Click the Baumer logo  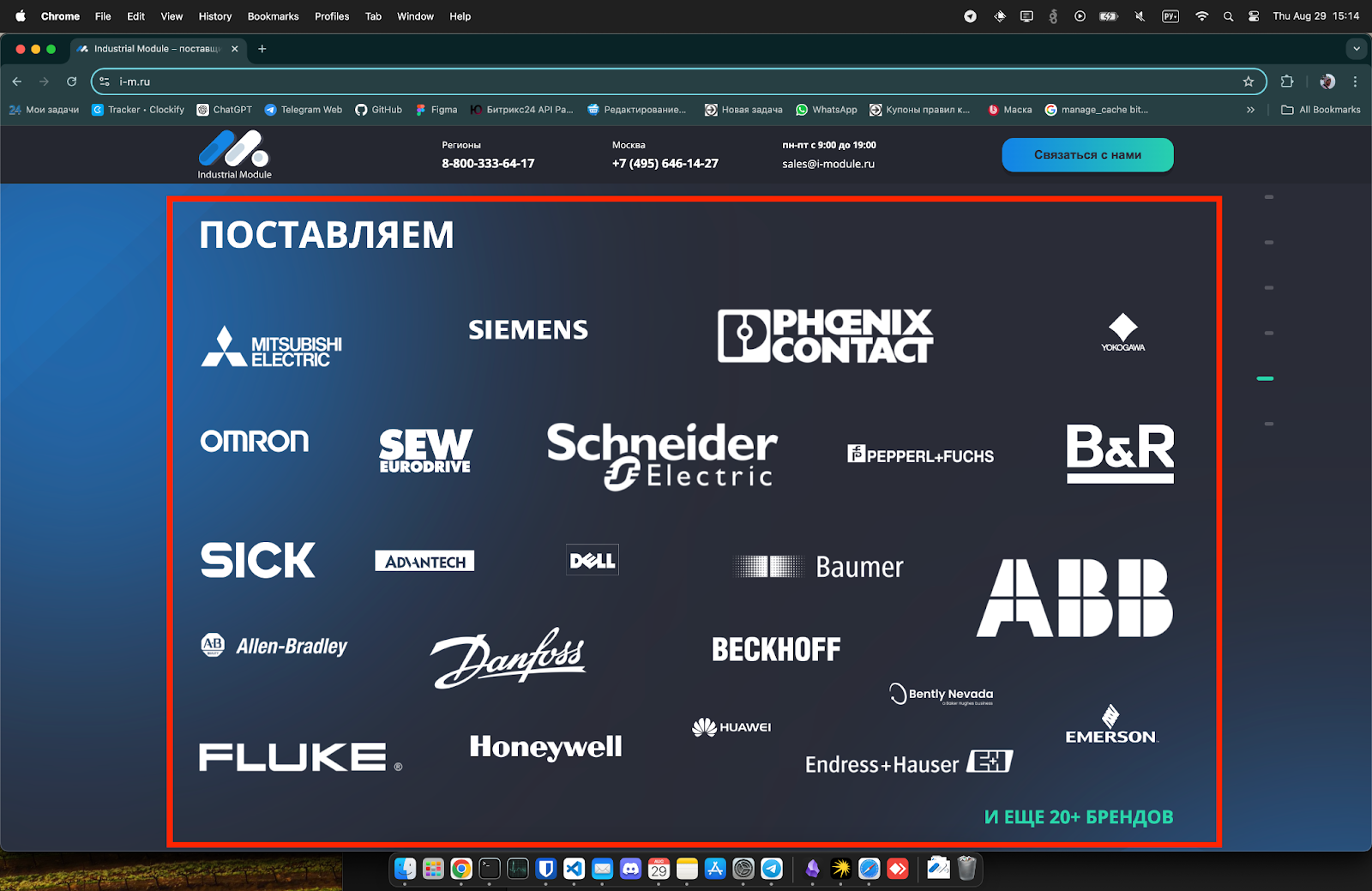[x=819, y=567]
